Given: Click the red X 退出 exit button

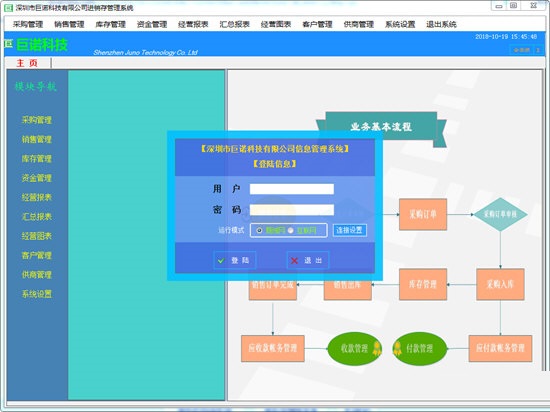Looking at the screenshot, I should (308, 260).
